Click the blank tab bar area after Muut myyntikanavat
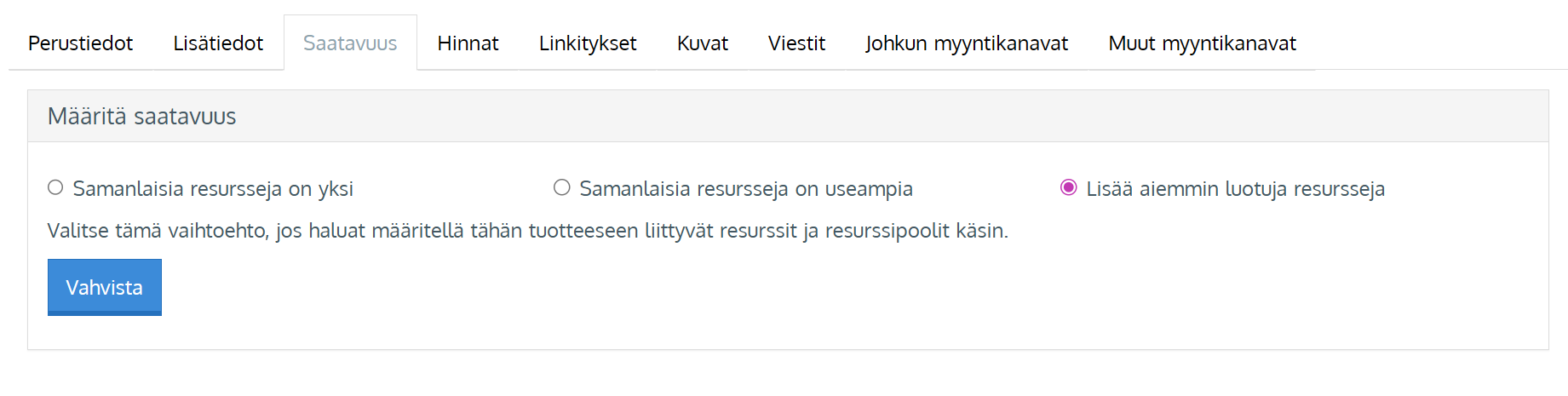1568x396 pixels. (x=1439, y=43)
